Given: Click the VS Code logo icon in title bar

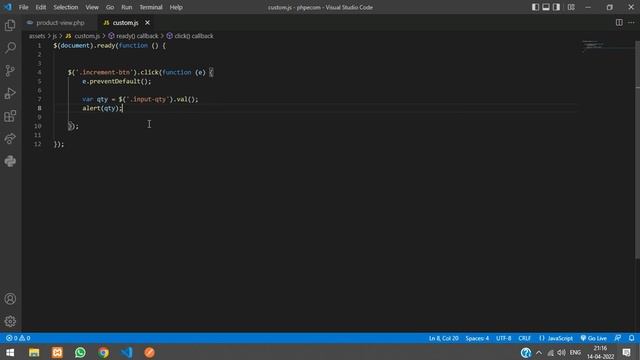Looking at the screenshot, I should click(8, 7).
